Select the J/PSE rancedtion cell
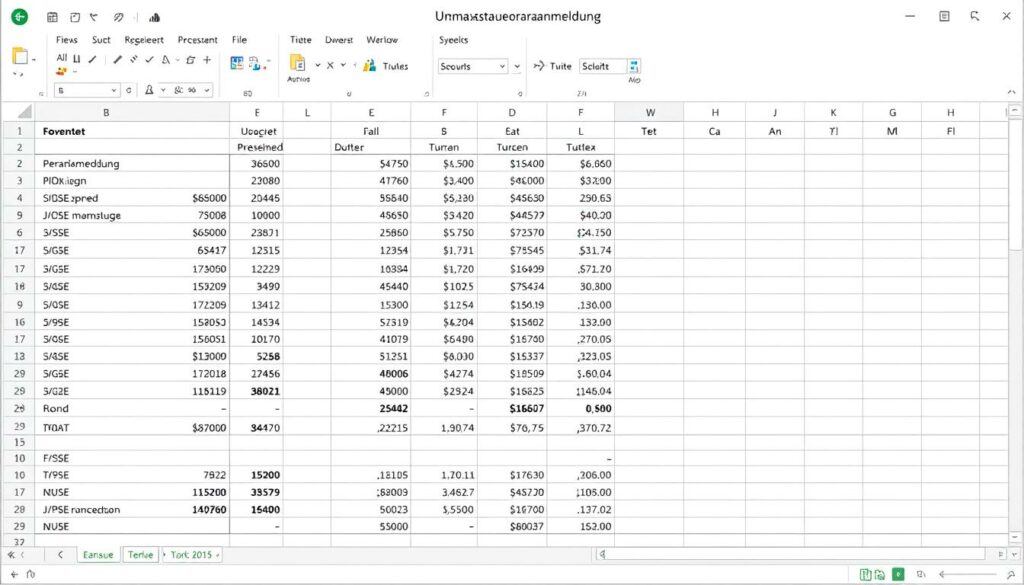This screenshot has width=1024, height=585. pos(133,510)
